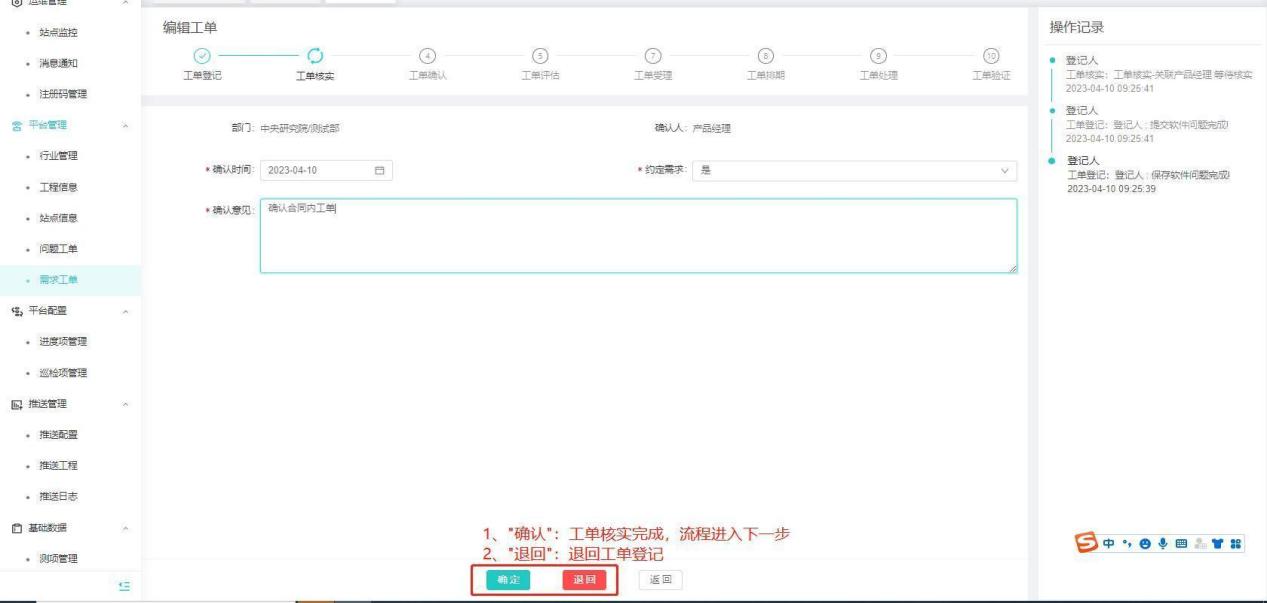The height and width of the screenshot is (603, 1267).
Task: Collapse the 基础数据 sidebar section
Action: (x=125, y=528)
